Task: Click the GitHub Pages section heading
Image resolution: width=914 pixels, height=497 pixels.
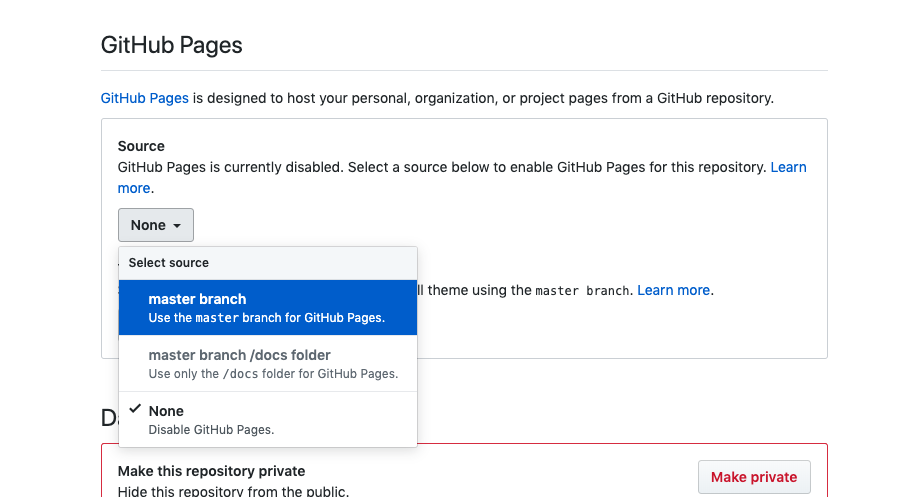Action: 171,45
